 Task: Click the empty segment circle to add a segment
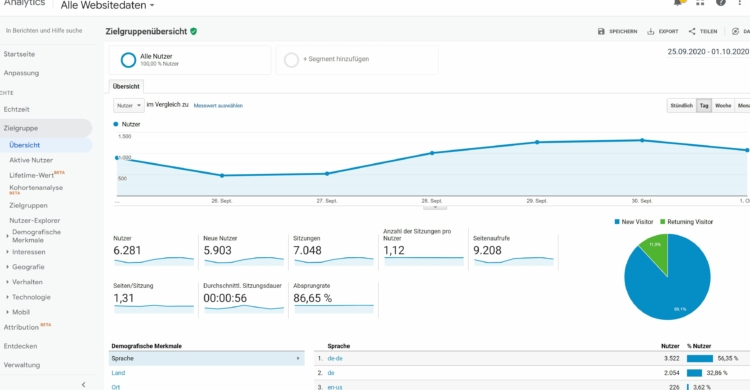(x=291, y=60)
